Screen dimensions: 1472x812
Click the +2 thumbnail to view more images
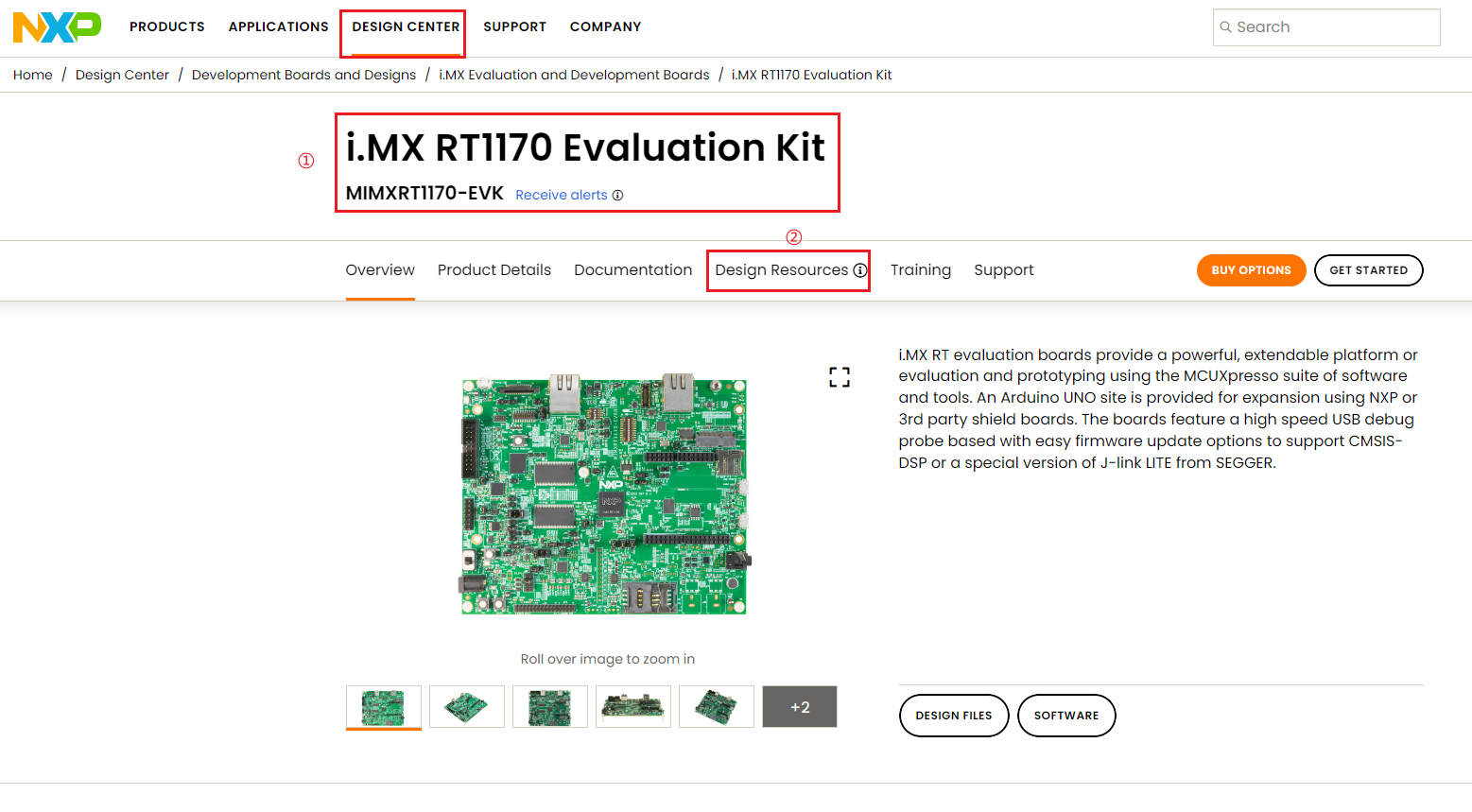point(799,706)
